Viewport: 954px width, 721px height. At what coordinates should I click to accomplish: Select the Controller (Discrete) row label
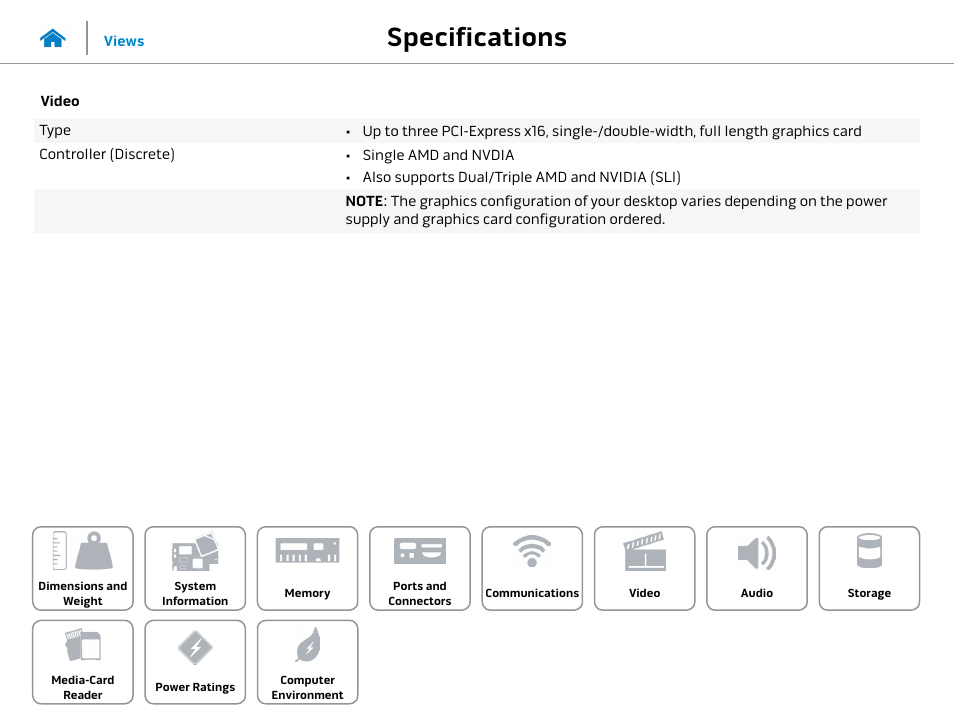pos(107,154)
